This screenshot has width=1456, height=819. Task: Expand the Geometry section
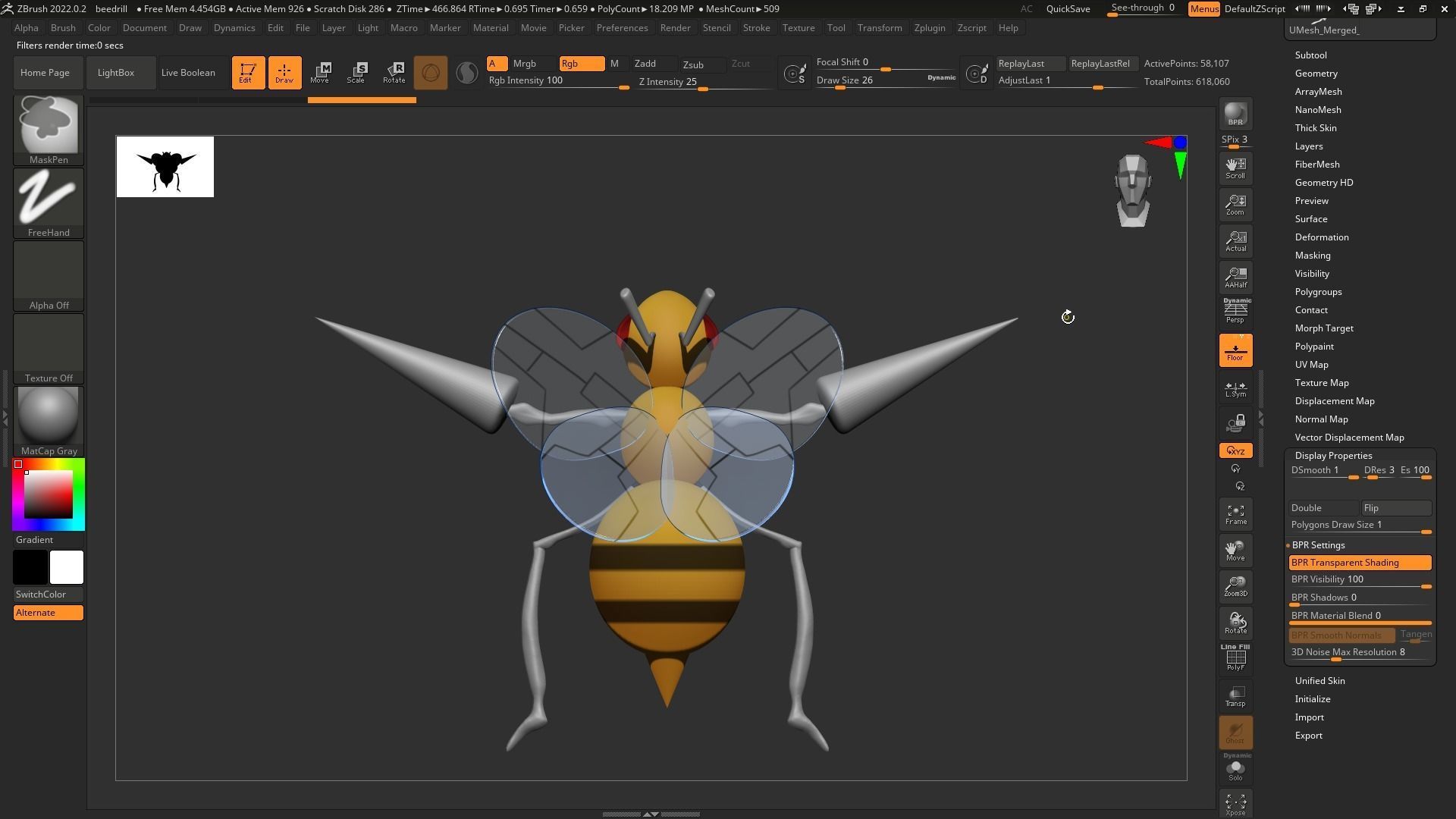coord(1316,74)
